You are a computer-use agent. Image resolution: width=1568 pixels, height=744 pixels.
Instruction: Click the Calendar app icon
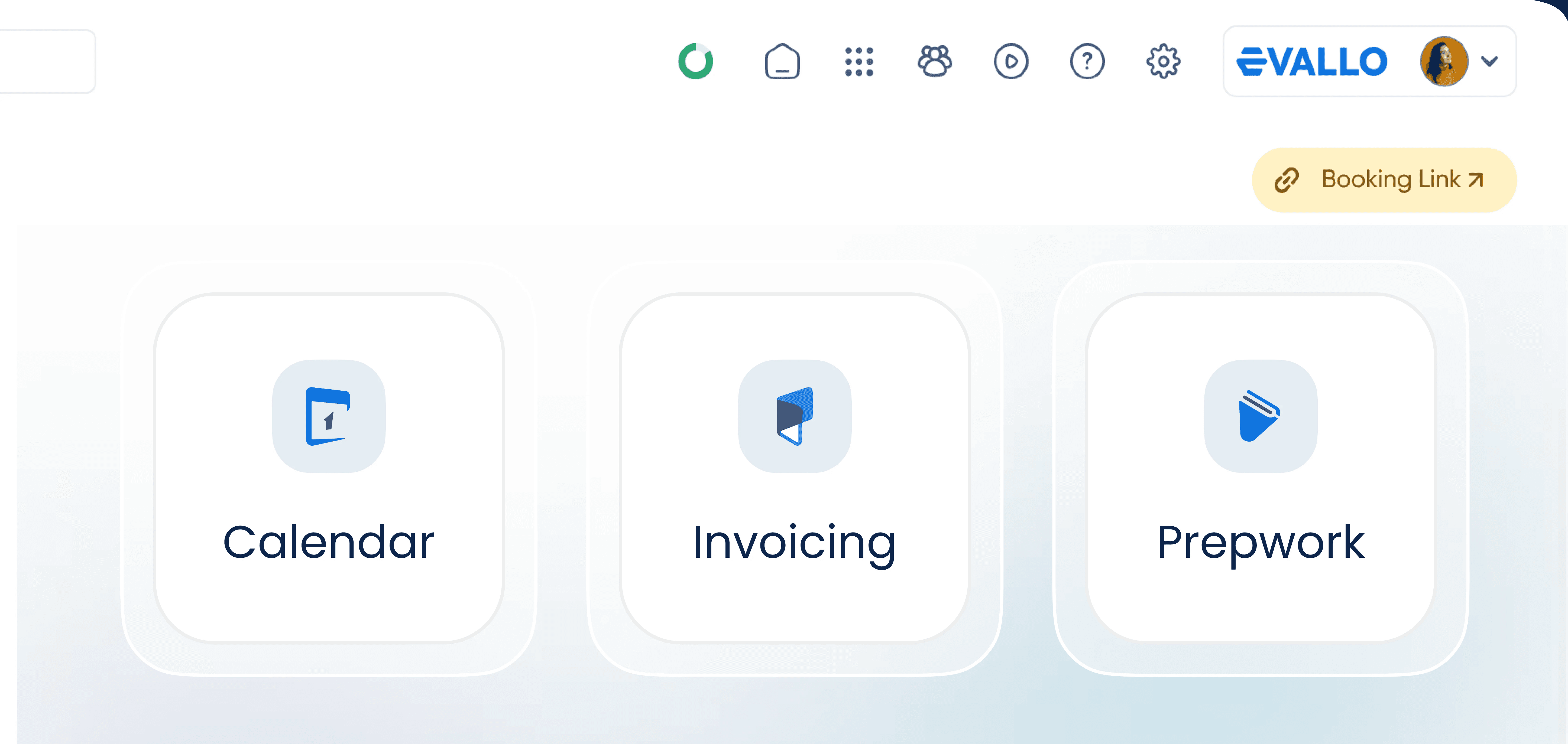point(329,416)
